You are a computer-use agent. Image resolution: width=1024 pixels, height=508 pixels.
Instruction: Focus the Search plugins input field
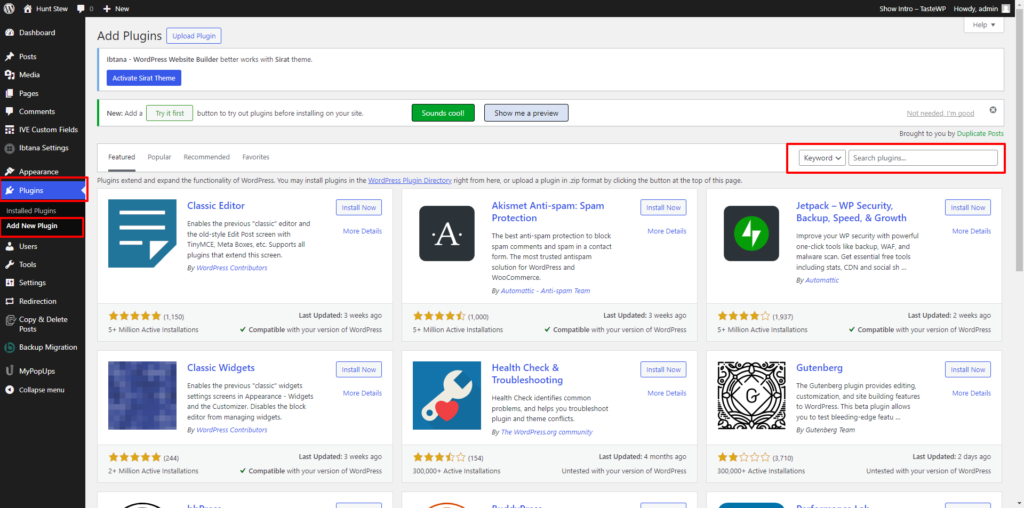(922, 158)
